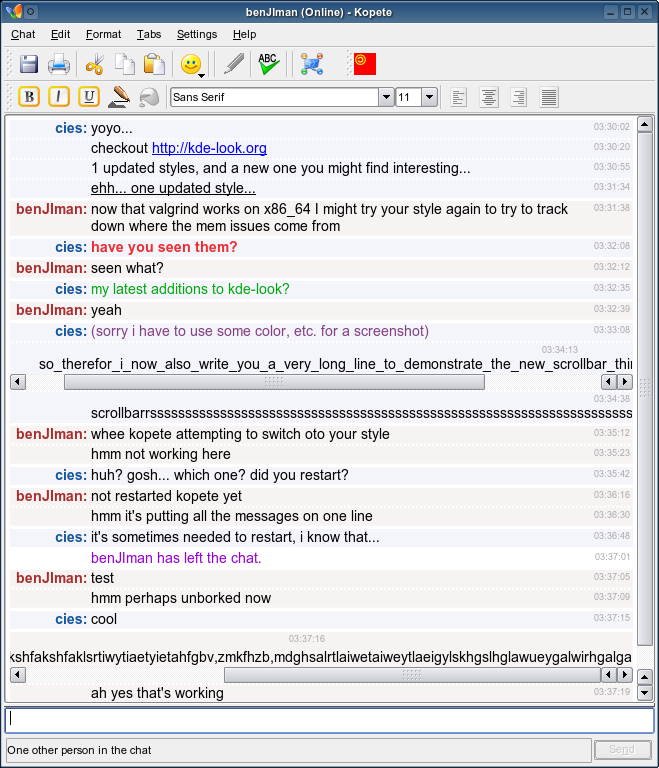The image size is (659, 768).
Task: Pick text color with pen icon
Action: [119, 96]
